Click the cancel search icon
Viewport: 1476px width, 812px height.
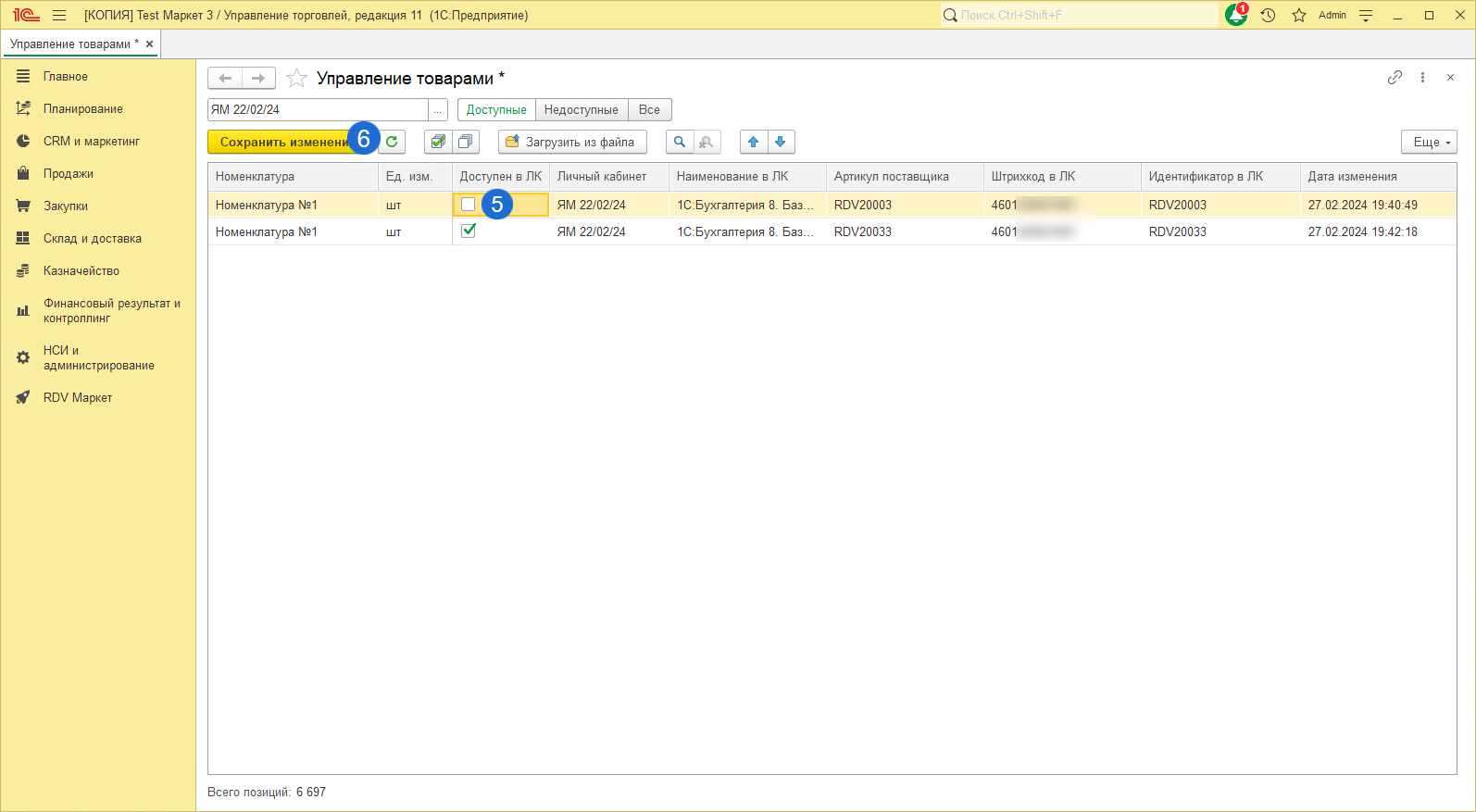click(x=707, y=142)
